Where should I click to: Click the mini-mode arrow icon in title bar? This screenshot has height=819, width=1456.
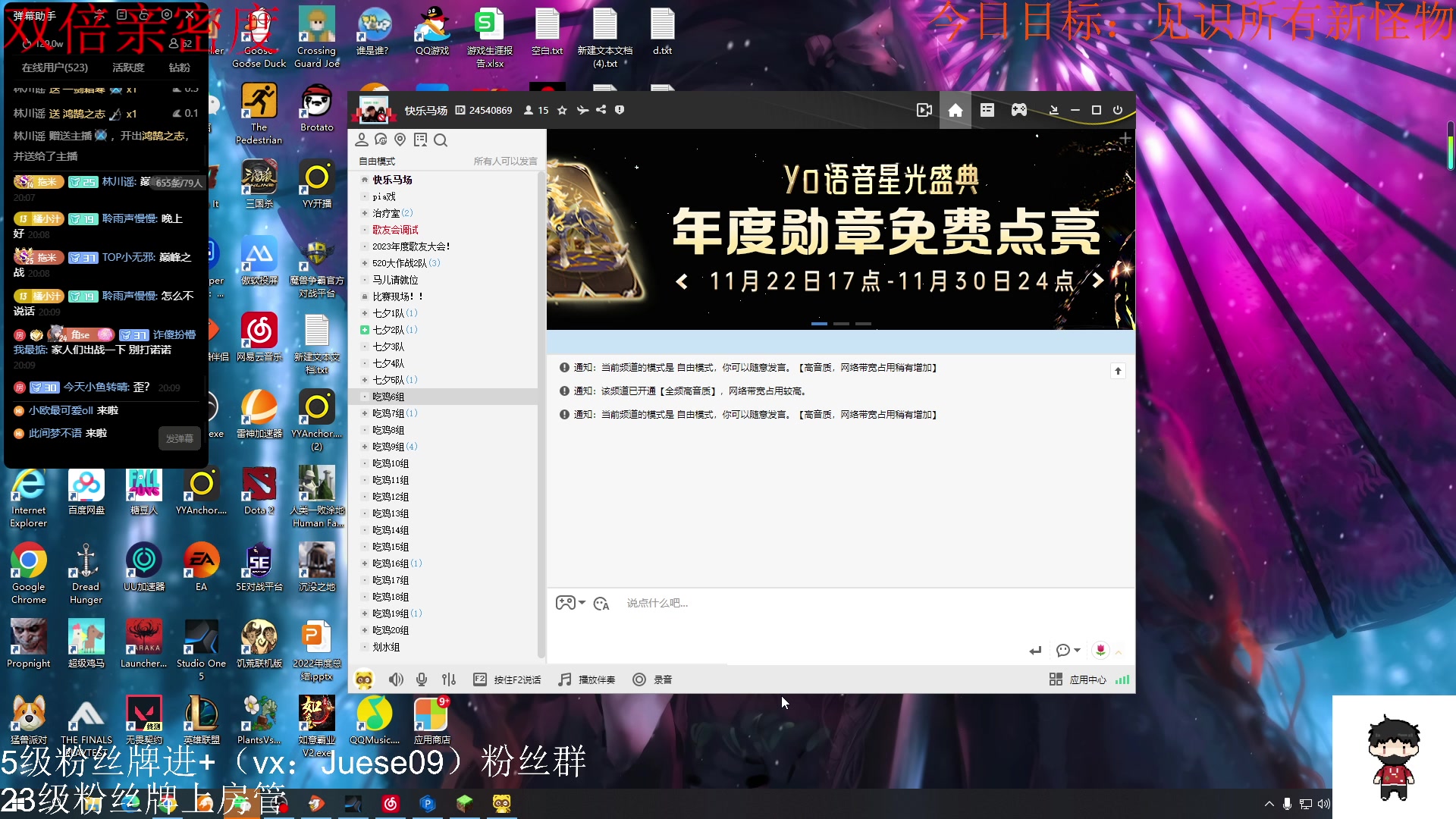(x=1053, y=110)
